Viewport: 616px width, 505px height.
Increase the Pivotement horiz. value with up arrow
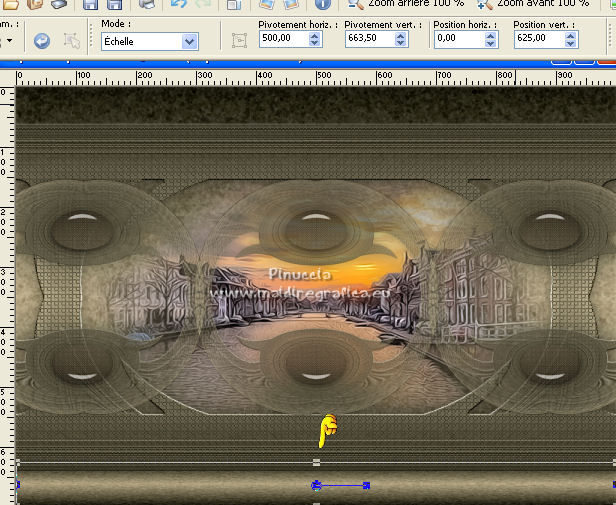tap(315, 35)
